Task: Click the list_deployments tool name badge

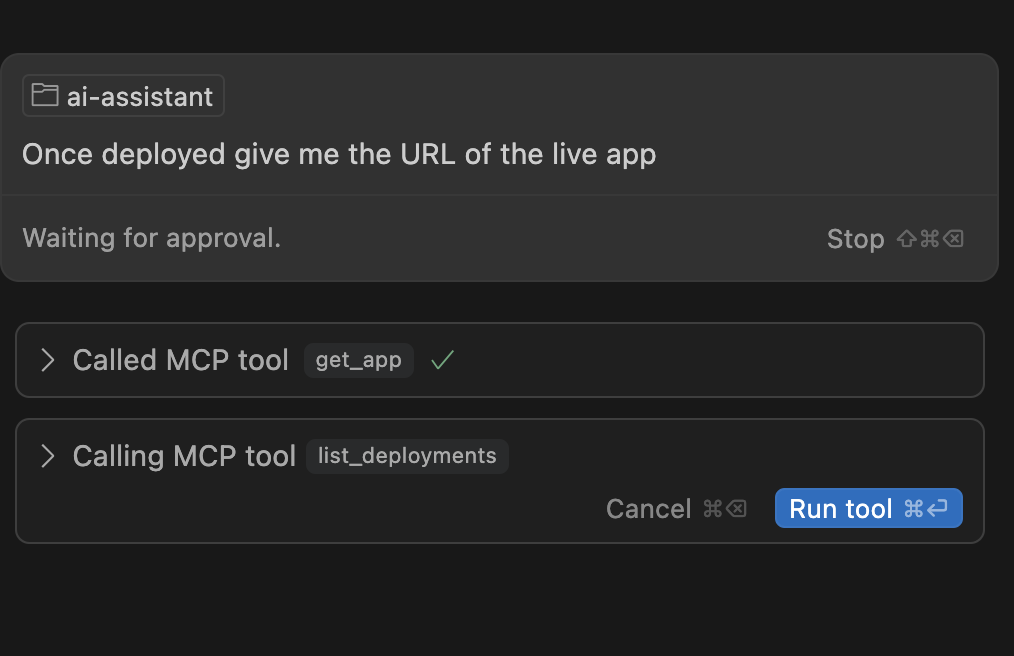Action: click(407, 456)
